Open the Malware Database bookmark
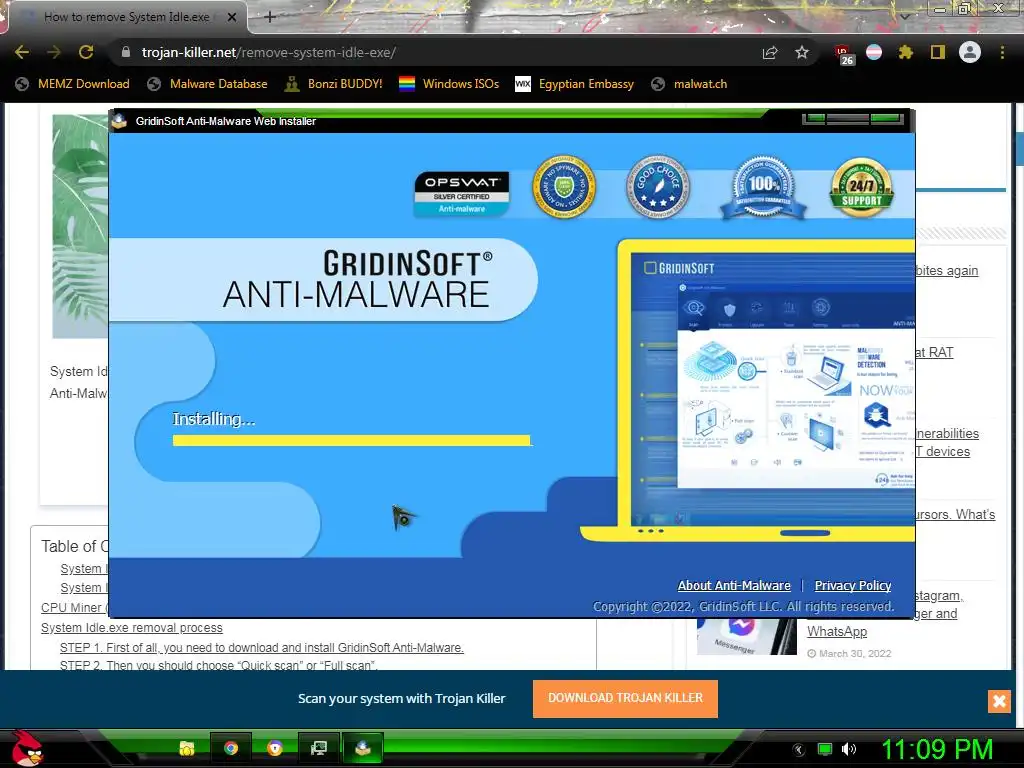This screenshot has width=1024, height=768. [208, 84]
